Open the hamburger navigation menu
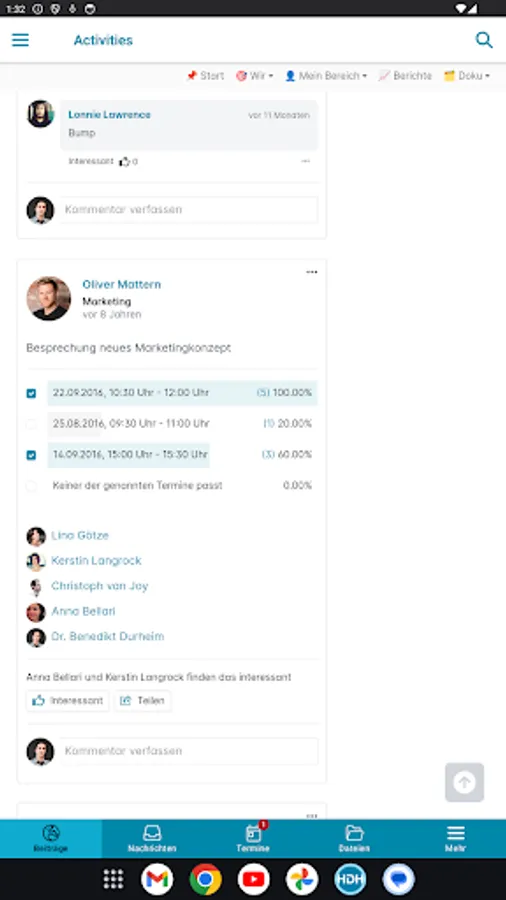The width and height of the screenshot is (506, 900). point(20,40)
